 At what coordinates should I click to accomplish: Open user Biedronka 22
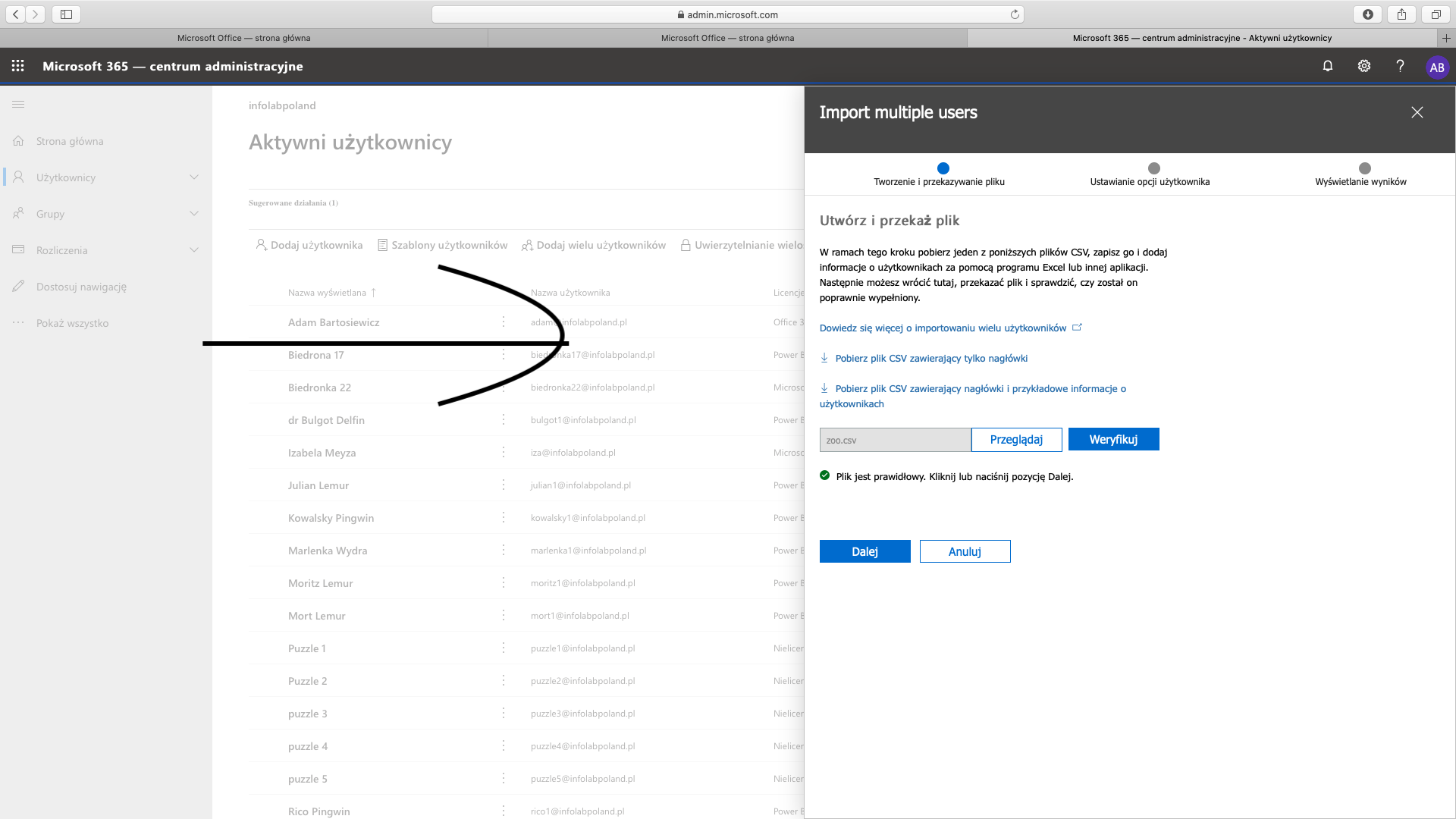pos(319,388)
